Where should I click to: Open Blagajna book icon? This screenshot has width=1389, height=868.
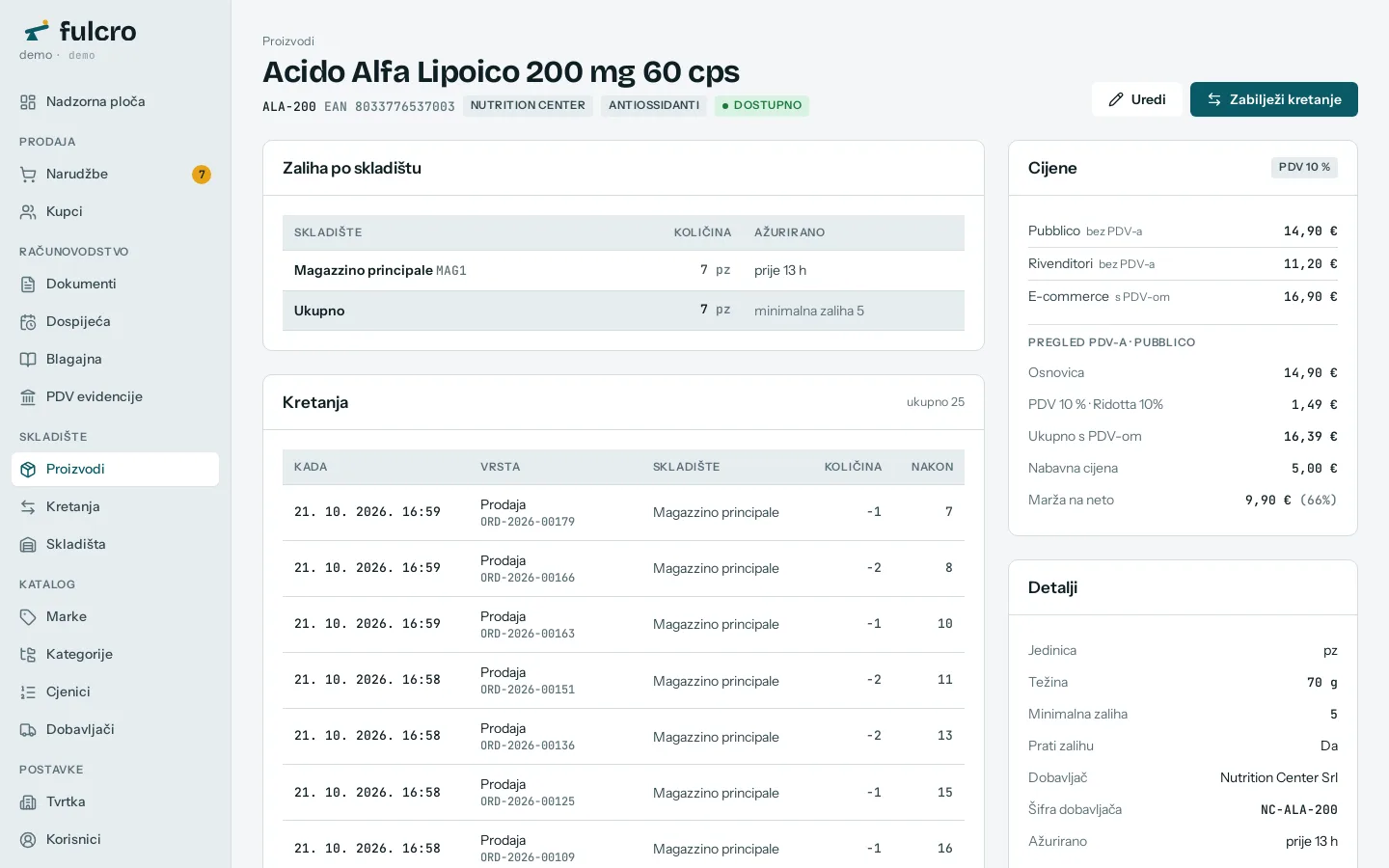click(28, 360)
